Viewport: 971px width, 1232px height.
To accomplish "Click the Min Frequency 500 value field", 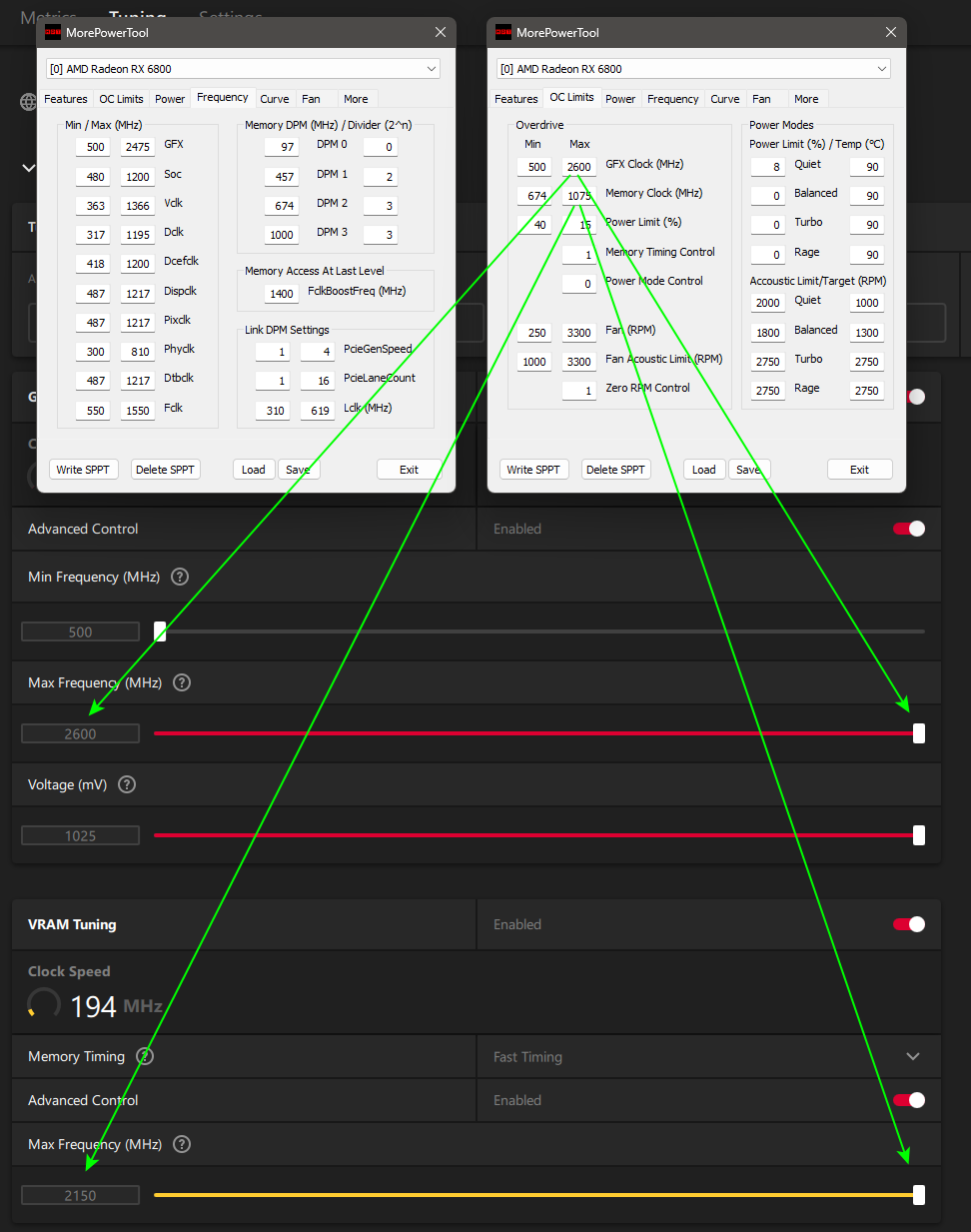I will [81, 631].
